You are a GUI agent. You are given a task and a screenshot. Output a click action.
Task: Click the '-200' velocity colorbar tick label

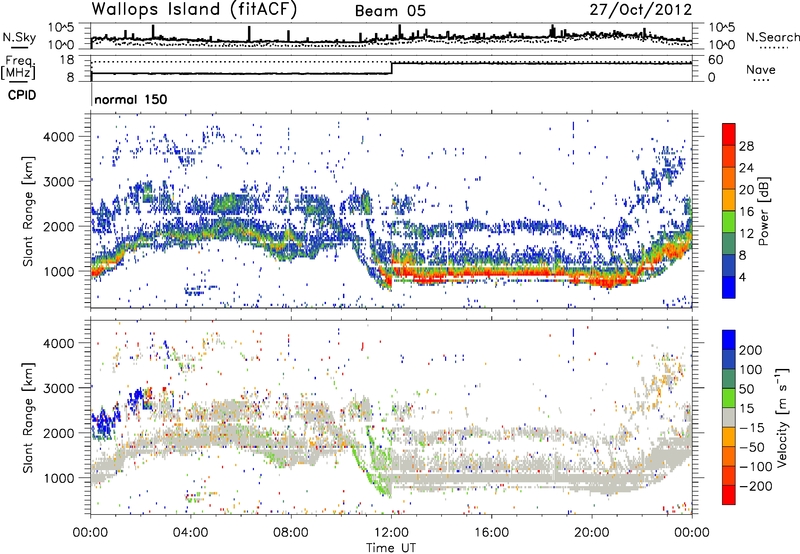pyautogui.click(x=756, y=486)
